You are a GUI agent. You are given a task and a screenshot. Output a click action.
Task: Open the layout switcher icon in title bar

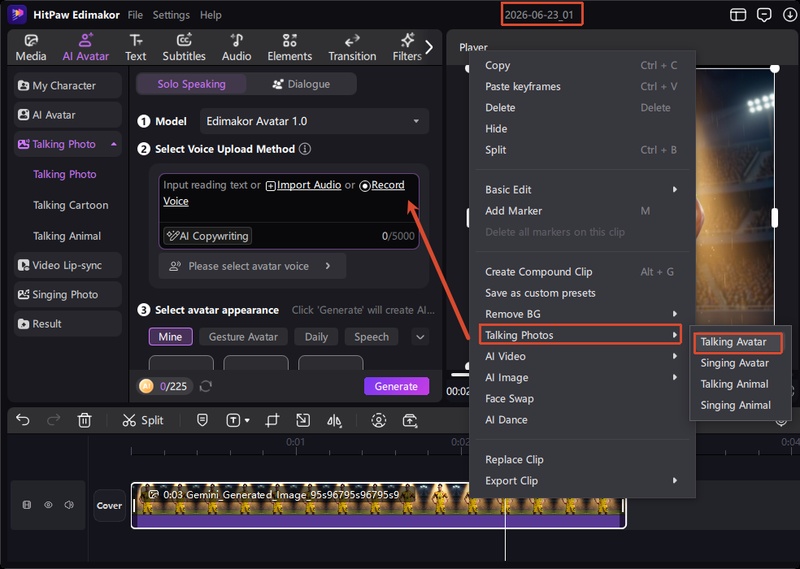coord(738,15)
